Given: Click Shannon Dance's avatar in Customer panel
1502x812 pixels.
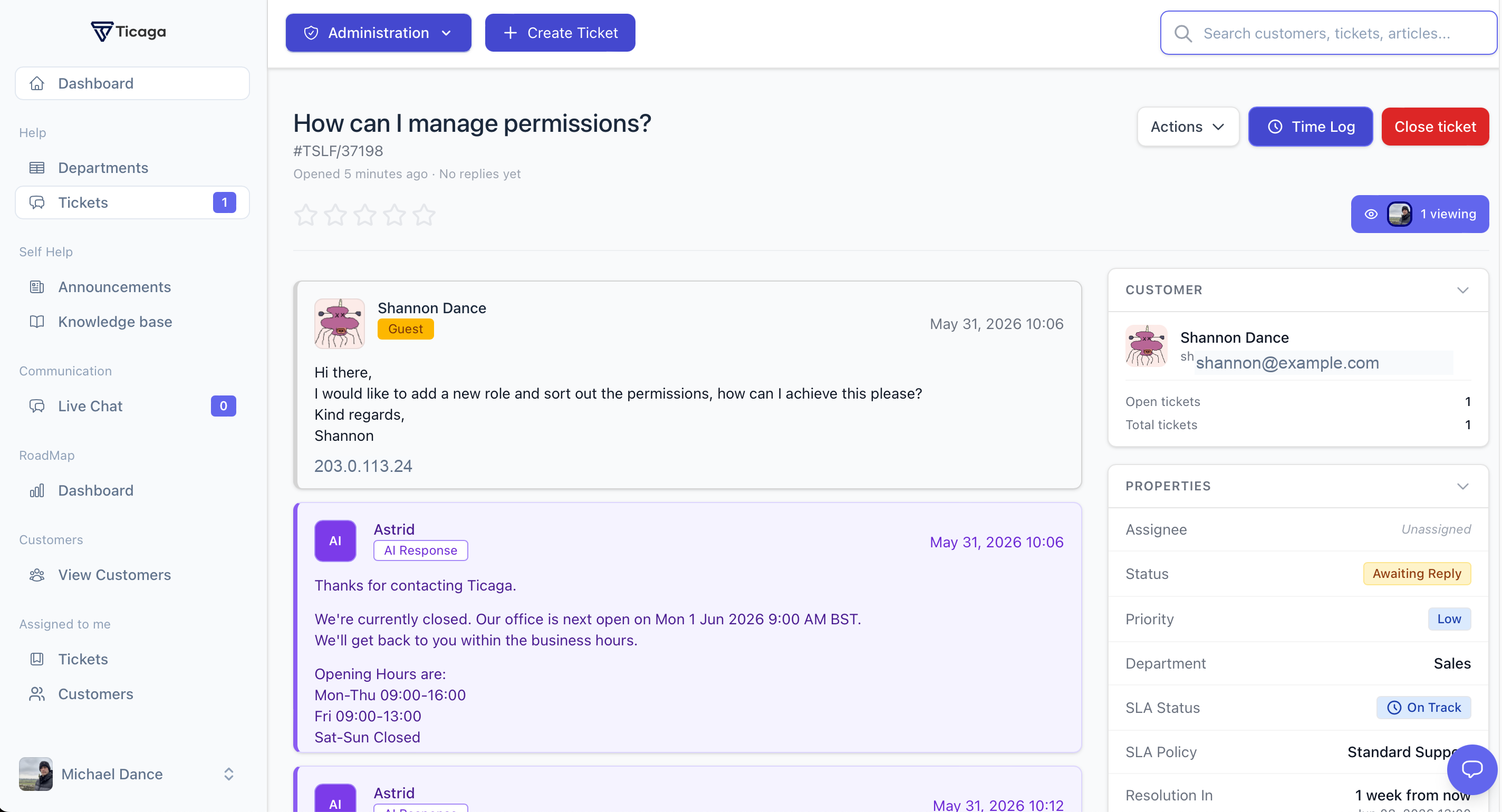Looking at the screenshot, I should (1147, 346).
